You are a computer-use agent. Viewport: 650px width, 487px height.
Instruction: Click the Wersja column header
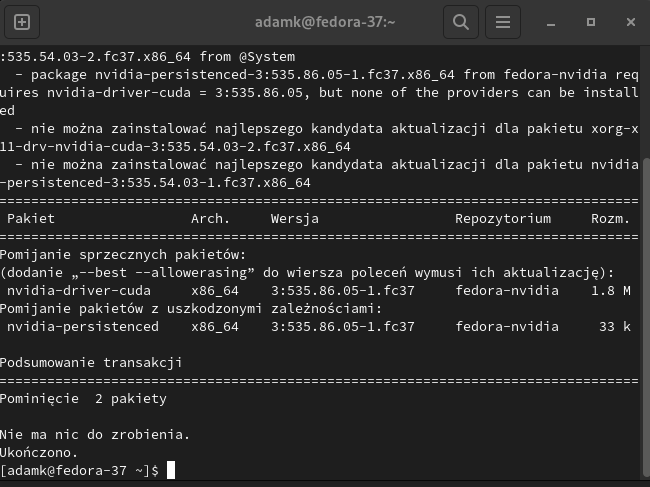[295, 218]
